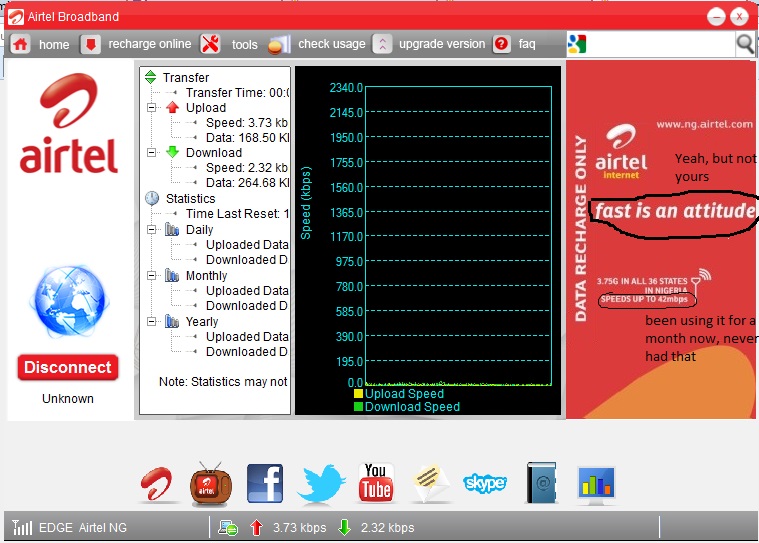Viewport: 759px width, 543px height.
Task: Collapse the Monthly statistics node
Action: (152, 276)
